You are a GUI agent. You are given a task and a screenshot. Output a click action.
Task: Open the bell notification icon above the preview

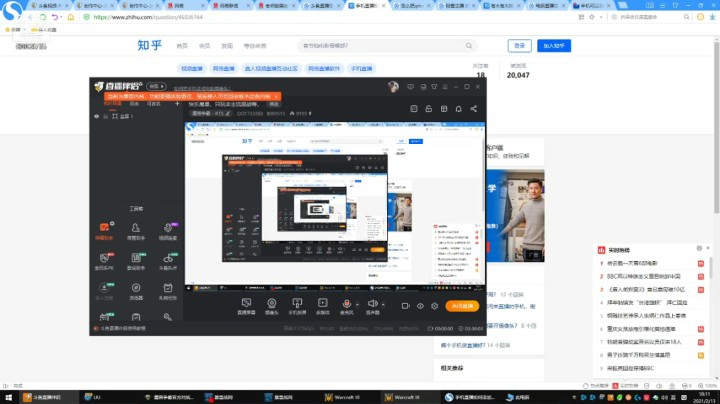coord(458,109)
